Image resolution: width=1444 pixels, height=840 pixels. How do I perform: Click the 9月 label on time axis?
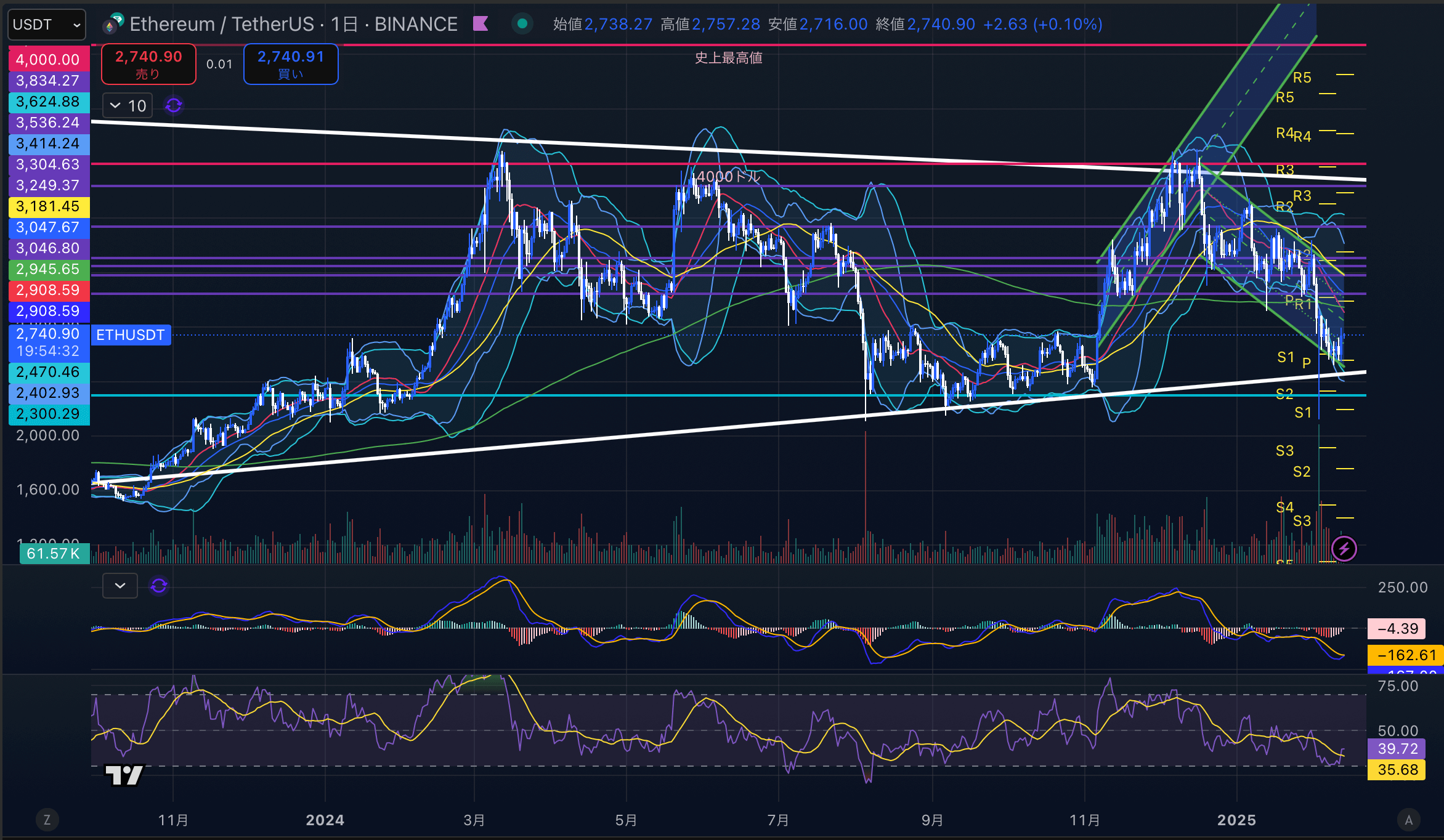click(932, 820)
